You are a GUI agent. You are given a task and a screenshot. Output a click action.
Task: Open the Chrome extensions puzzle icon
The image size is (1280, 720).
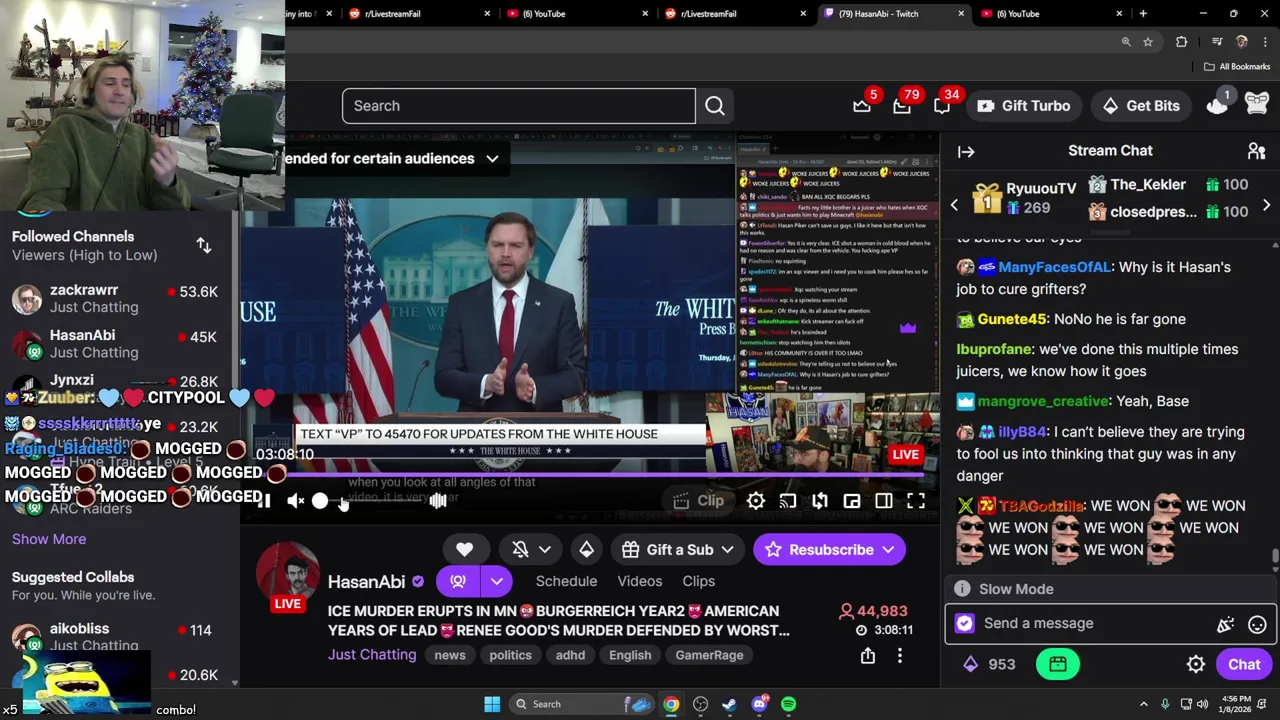[x=1182, y=42]
